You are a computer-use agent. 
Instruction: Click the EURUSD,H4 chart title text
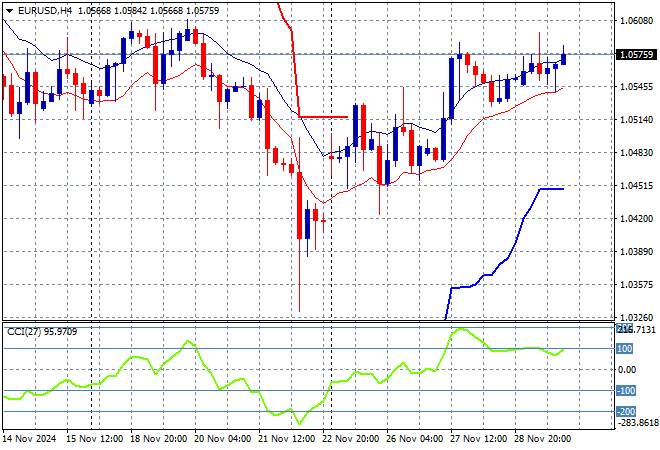click(x=45, y=11)
